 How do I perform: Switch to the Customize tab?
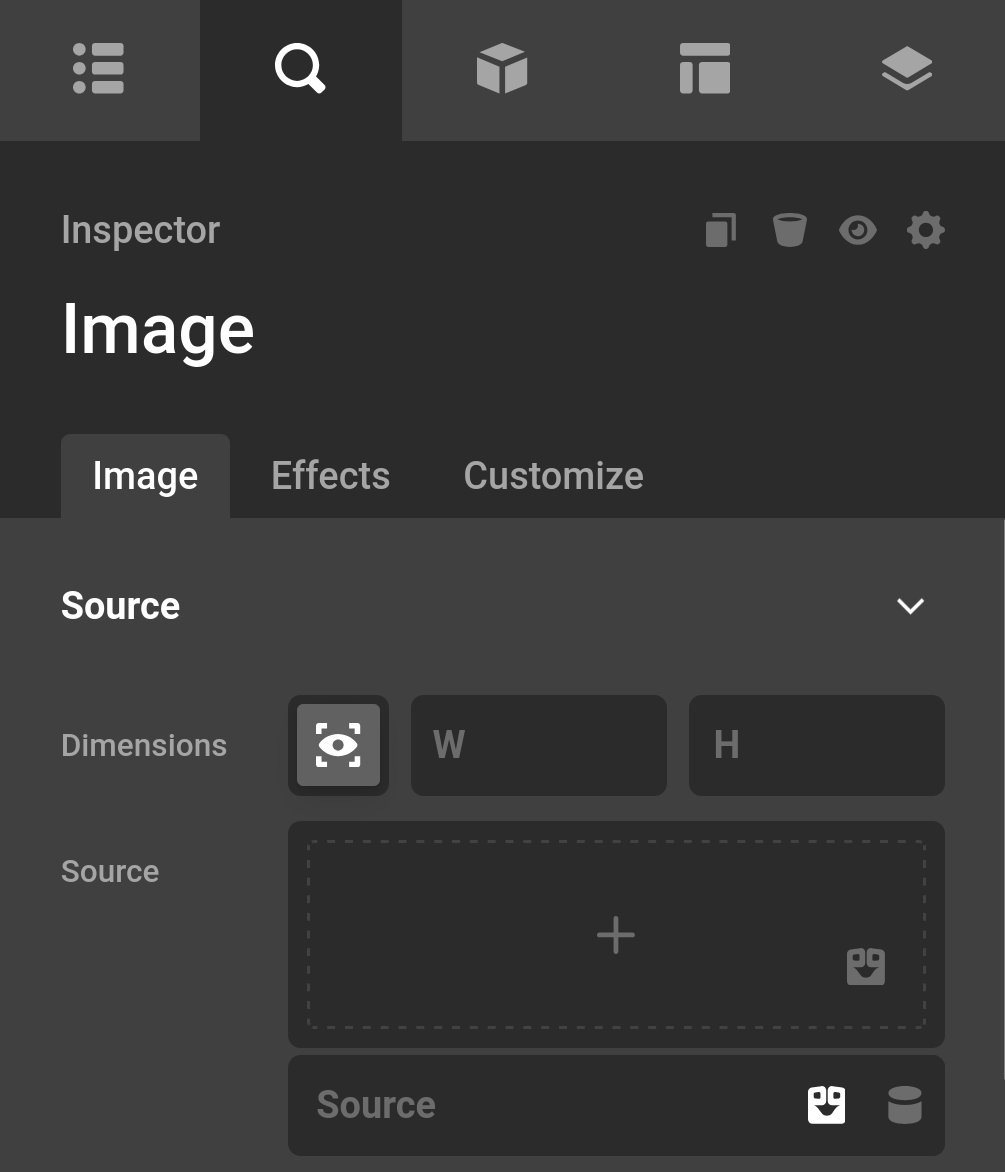point(553,475)
